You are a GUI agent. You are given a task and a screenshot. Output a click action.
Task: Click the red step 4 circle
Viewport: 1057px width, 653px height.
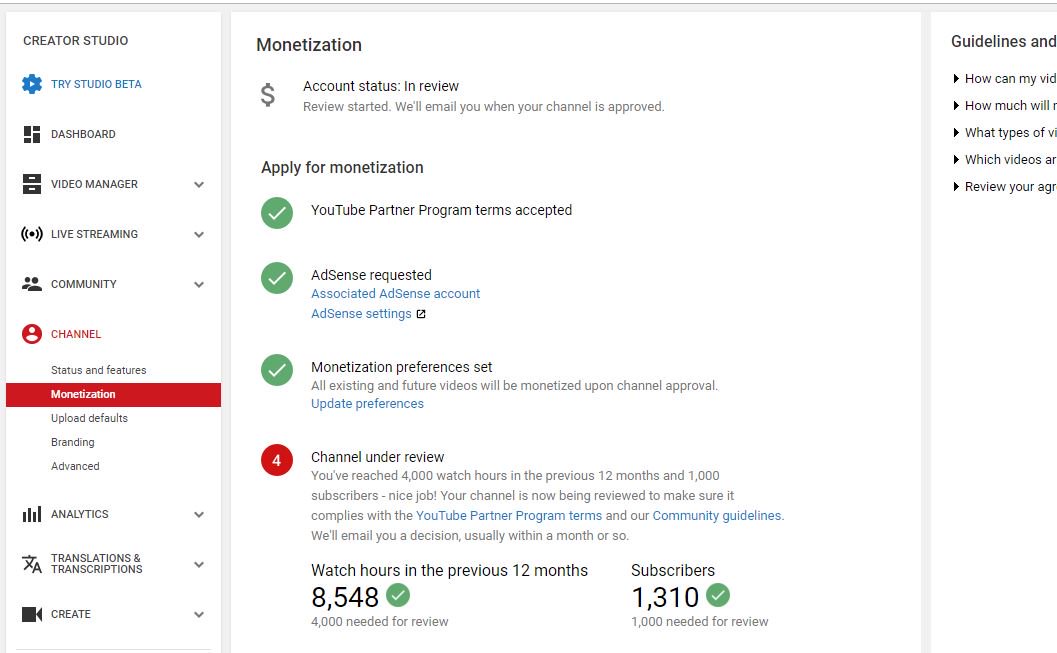277,460
